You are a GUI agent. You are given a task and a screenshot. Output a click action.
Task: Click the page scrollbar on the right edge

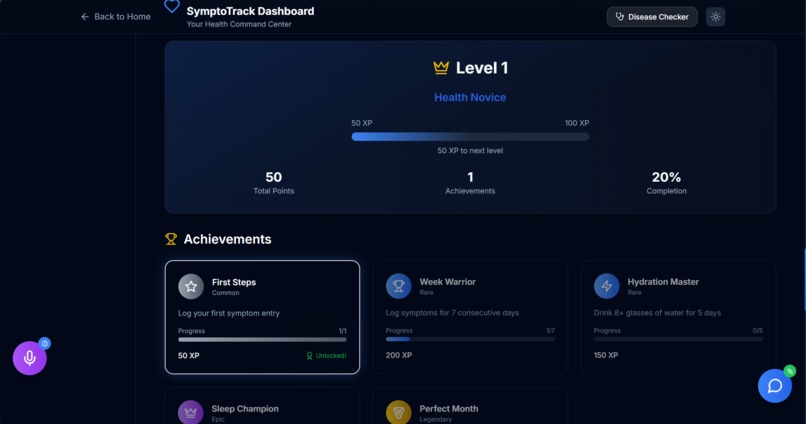[804, 280]
